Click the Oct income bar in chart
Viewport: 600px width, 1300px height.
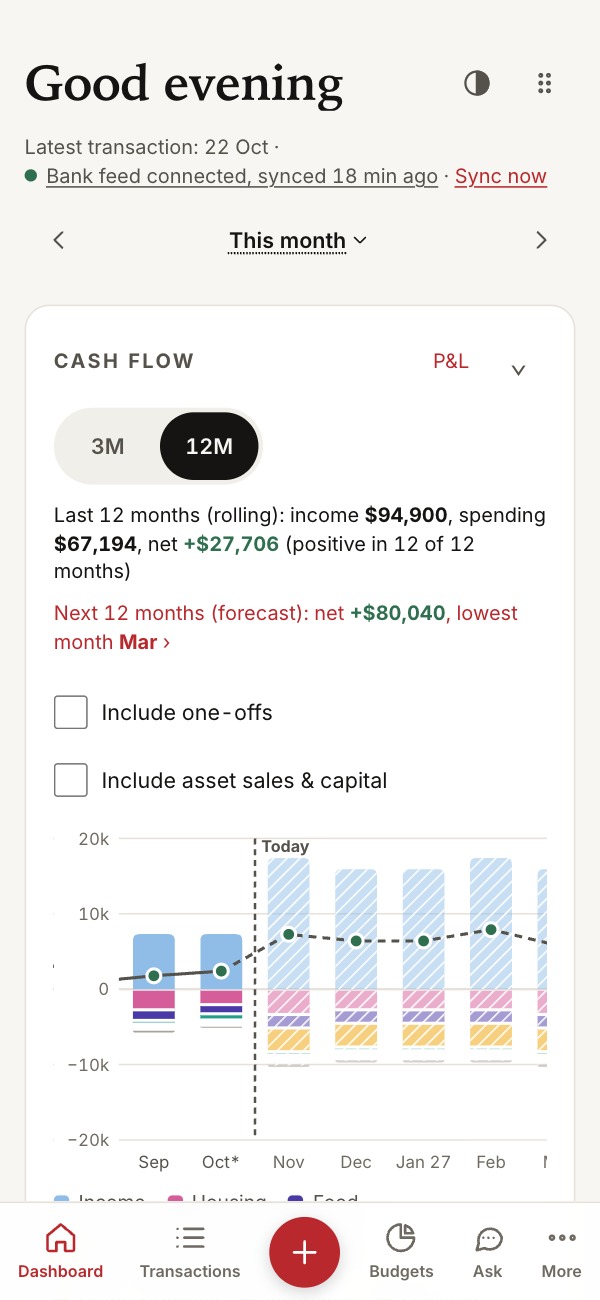(x=221, y=961)
